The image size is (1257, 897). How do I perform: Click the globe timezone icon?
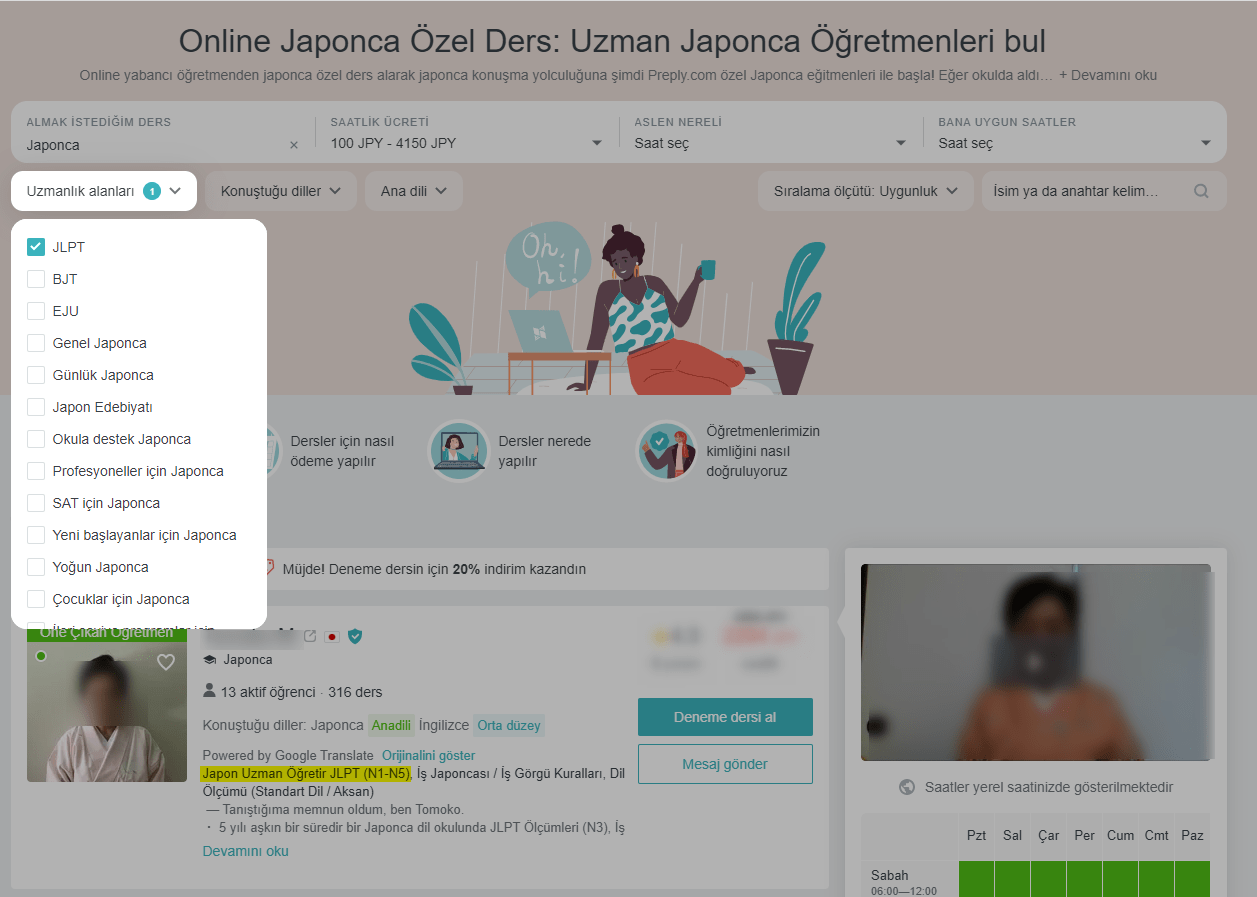coord(907,787)
